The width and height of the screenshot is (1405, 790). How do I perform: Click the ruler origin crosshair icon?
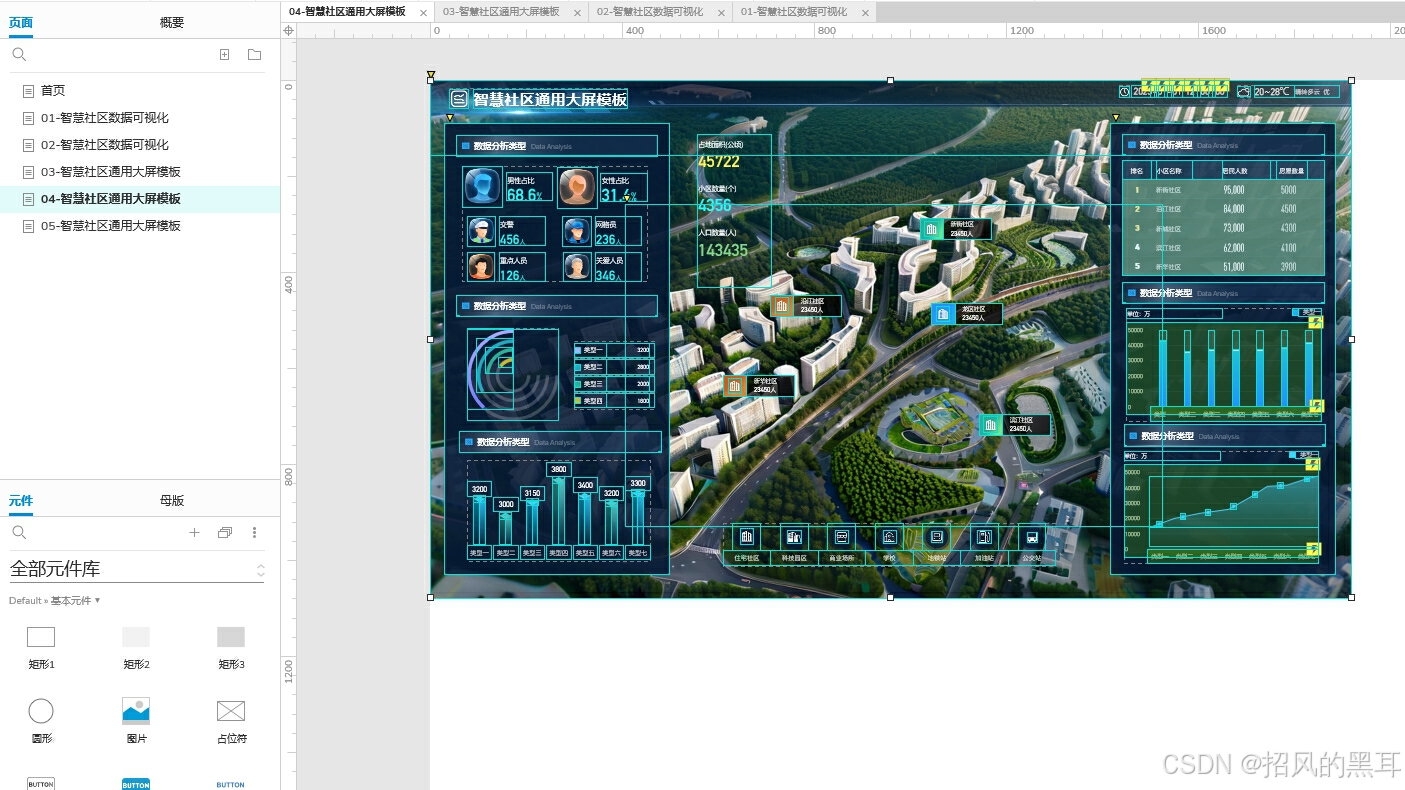[289, 31]
